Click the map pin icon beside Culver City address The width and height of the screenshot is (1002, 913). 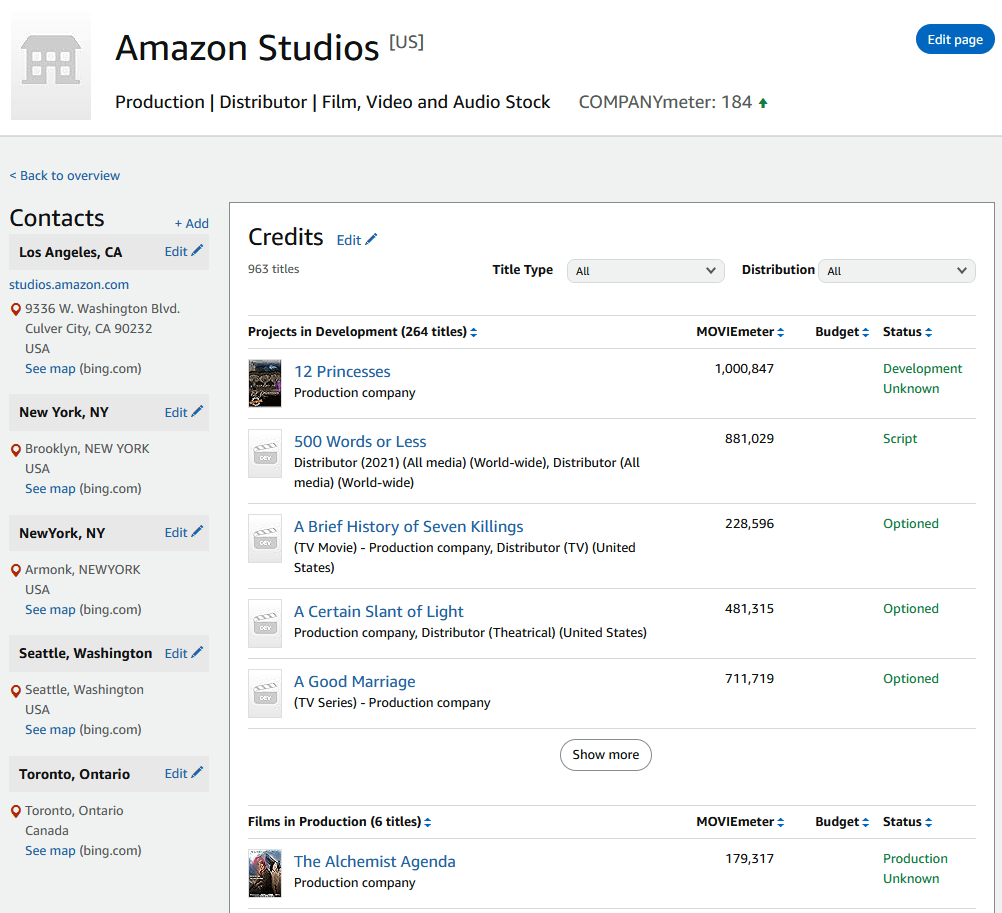(x=16, y=309)
